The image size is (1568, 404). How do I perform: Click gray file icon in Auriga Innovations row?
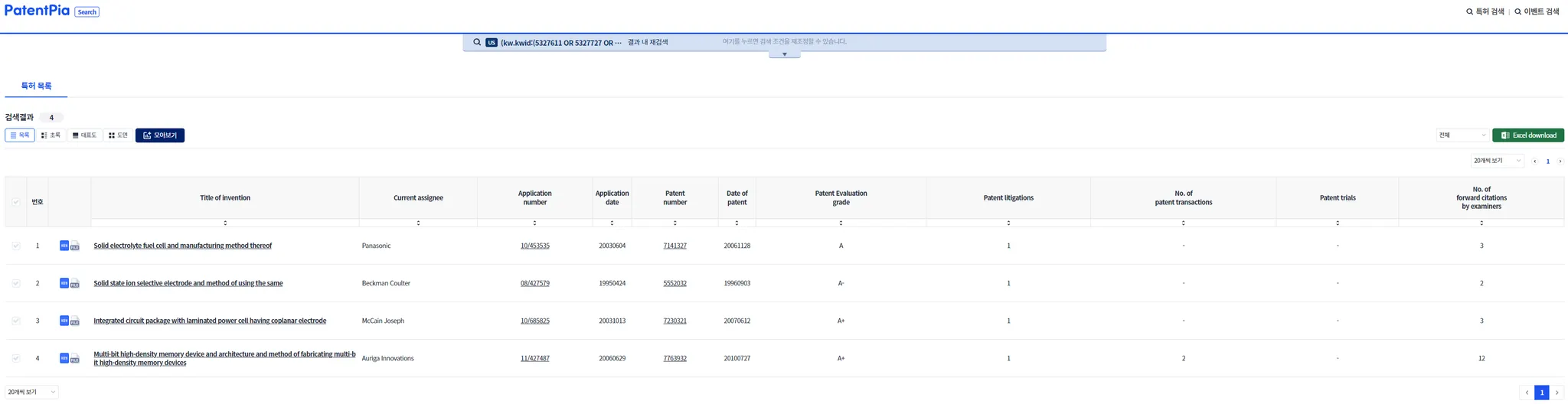75,359
